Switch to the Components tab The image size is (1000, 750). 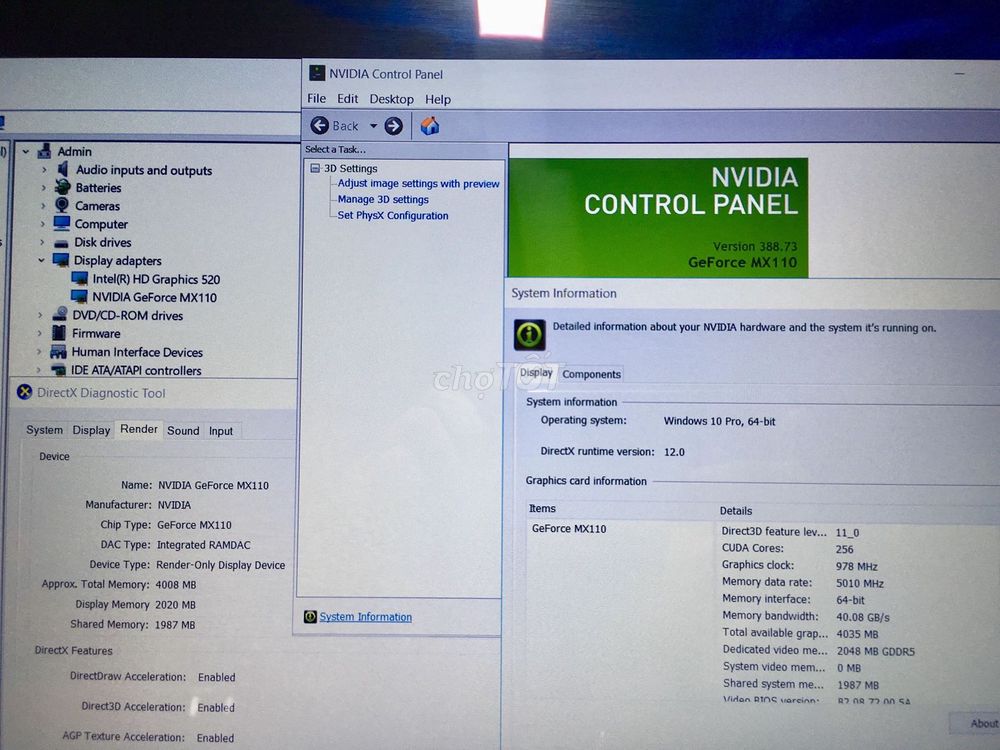pyautogui.click(x=591, y=374)
